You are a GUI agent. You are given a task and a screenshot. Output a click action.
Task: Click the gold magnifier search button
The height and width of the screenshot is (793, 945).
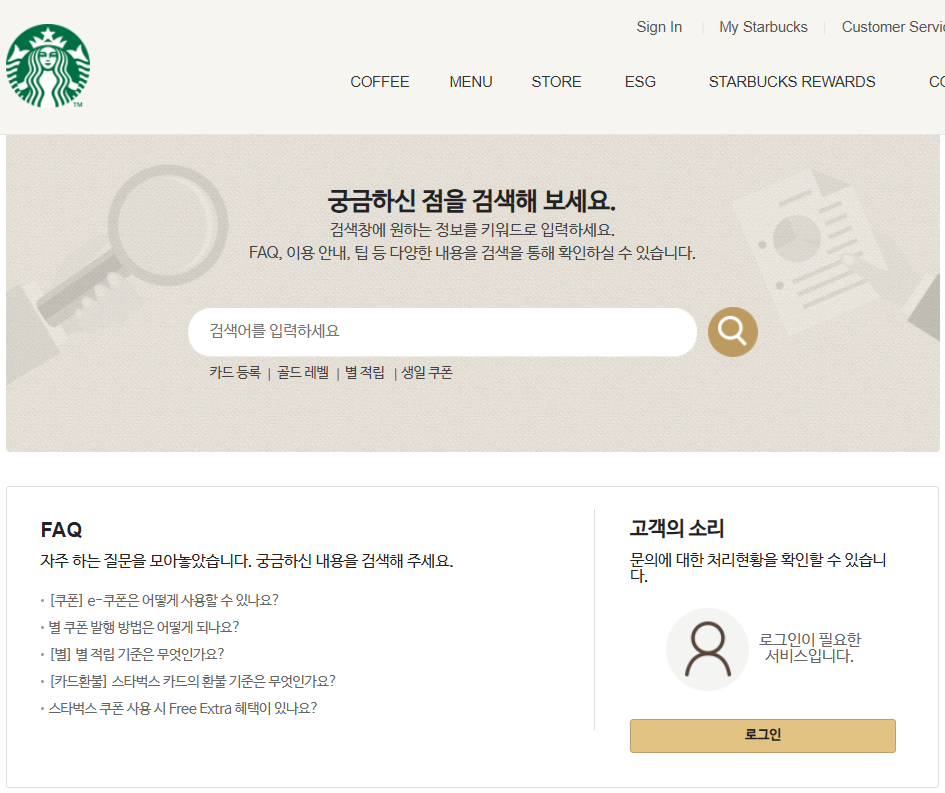tap(732, 331)
